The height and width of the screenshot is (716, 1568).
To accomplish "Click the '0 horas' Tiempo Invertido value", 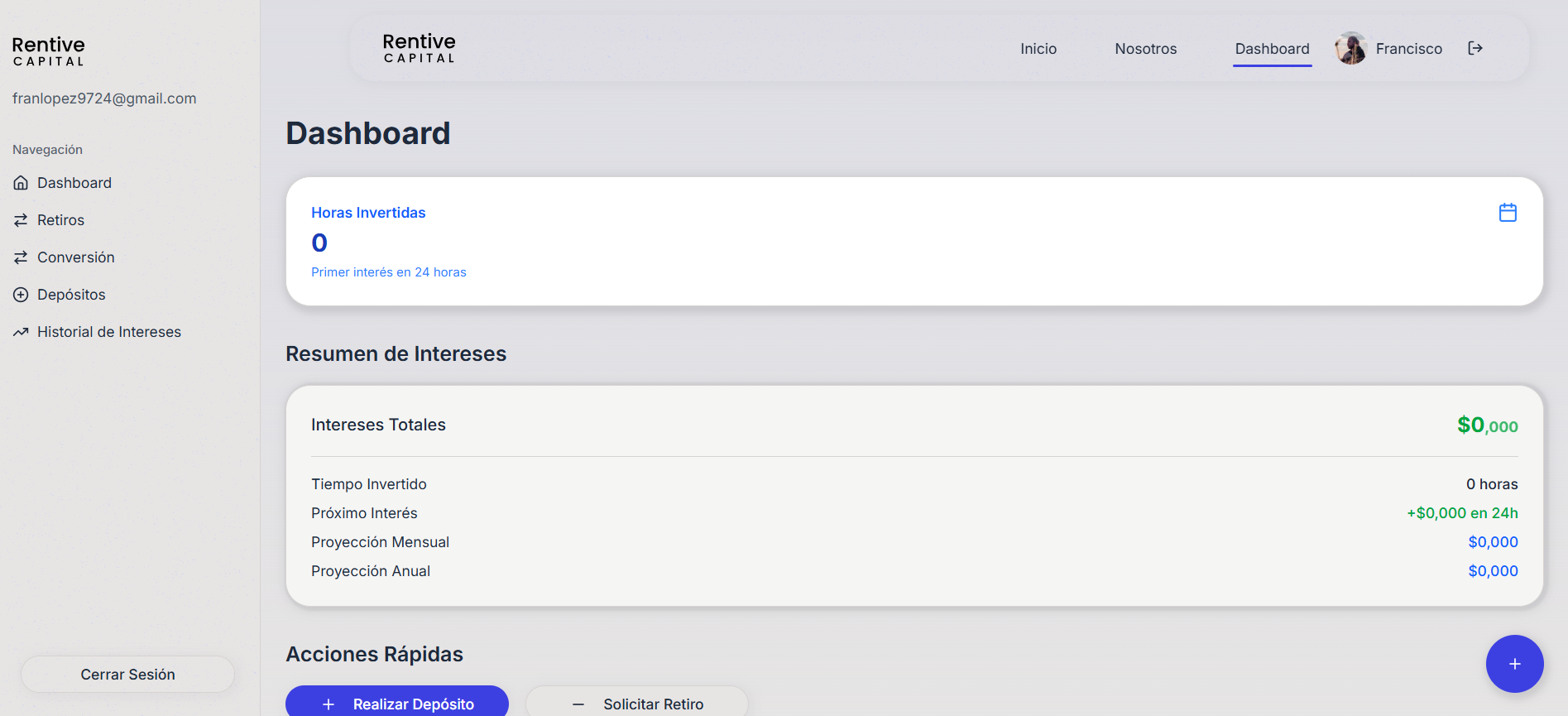I will coord(1492,484).
